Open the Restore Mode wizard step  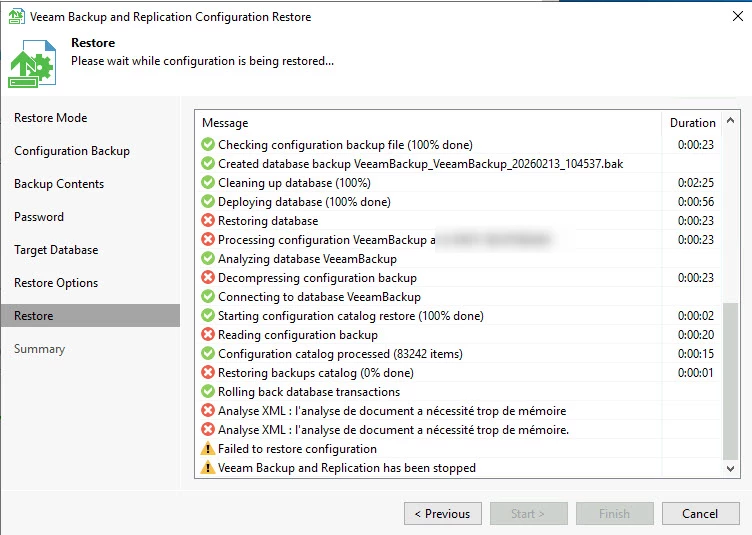click(51, 118)
